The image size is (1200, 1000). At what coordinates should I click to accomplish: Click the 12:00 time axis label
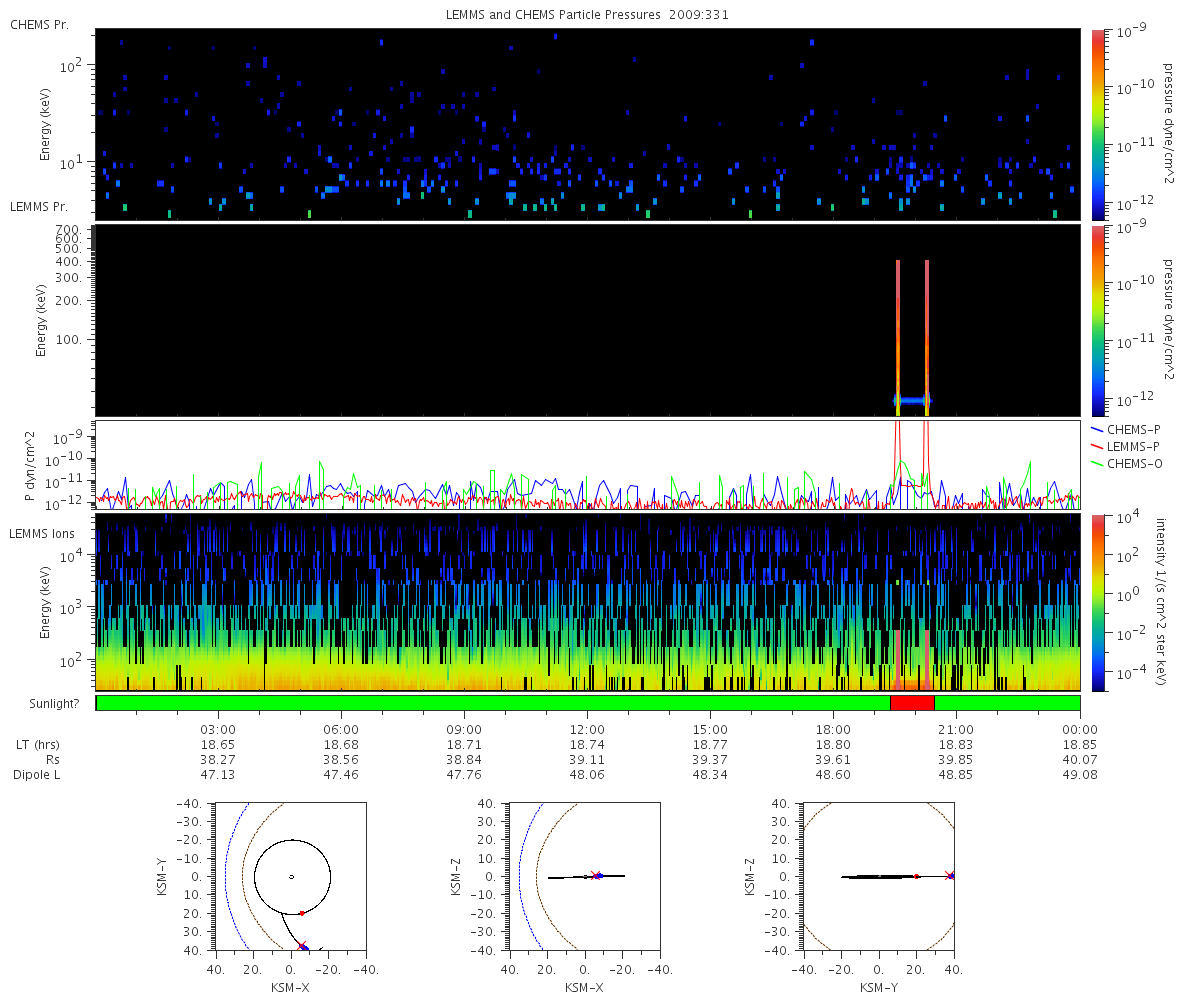(587, 730)
